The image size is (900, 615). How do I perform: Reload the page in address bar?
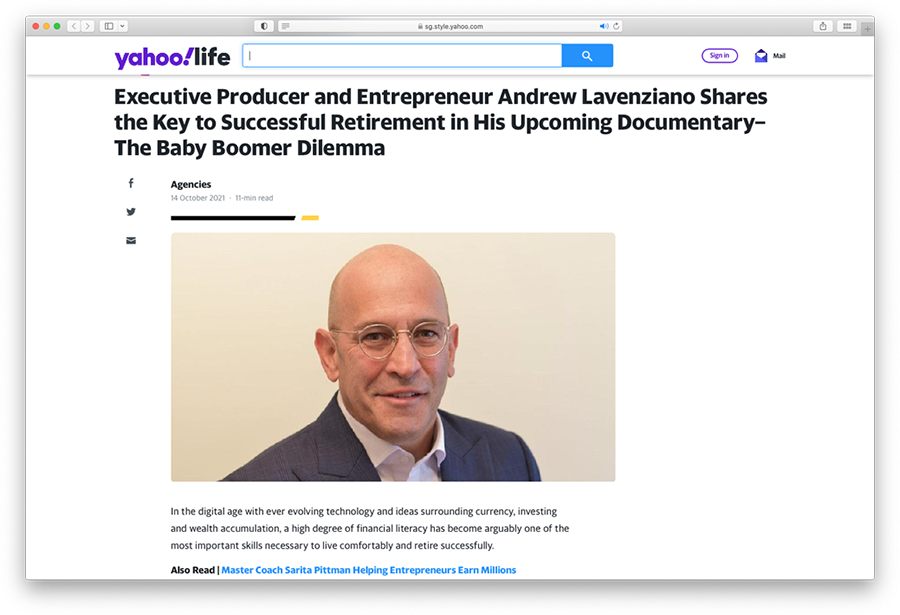tap(616, 26)
